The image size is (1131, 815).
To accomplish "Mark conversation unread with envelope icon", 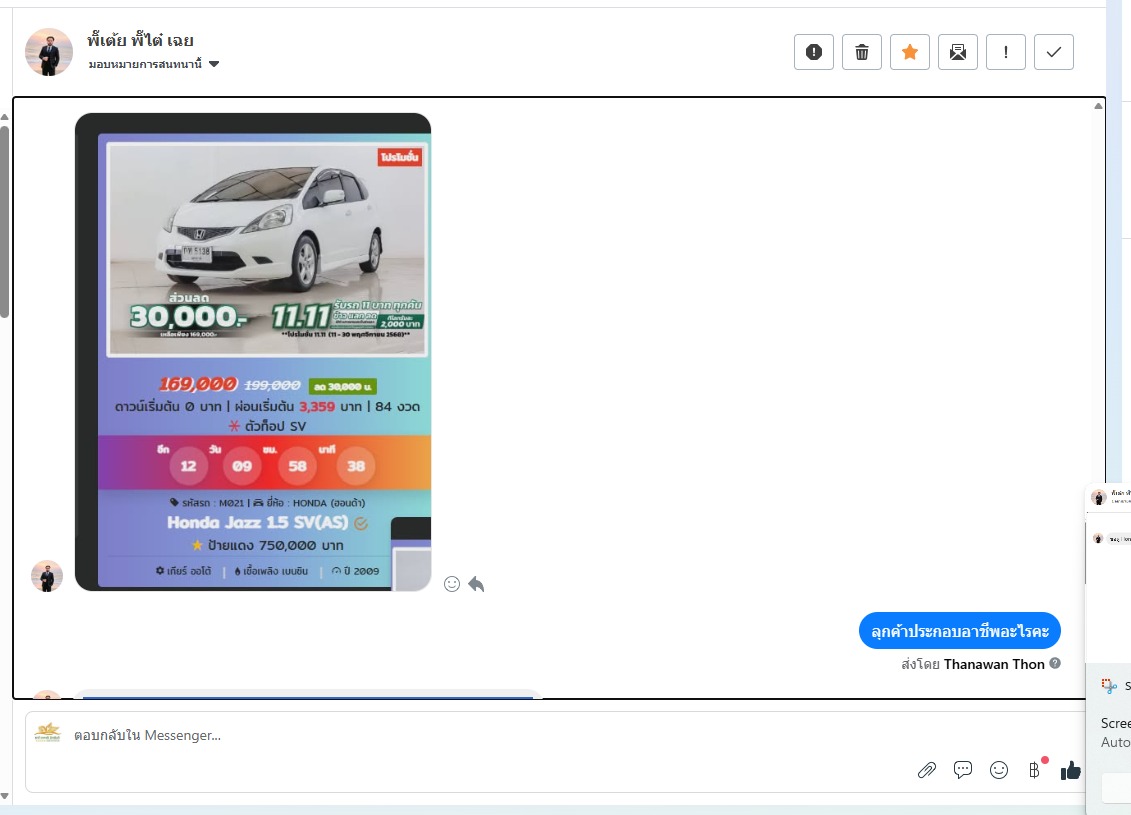I will [x=957, y=52].
